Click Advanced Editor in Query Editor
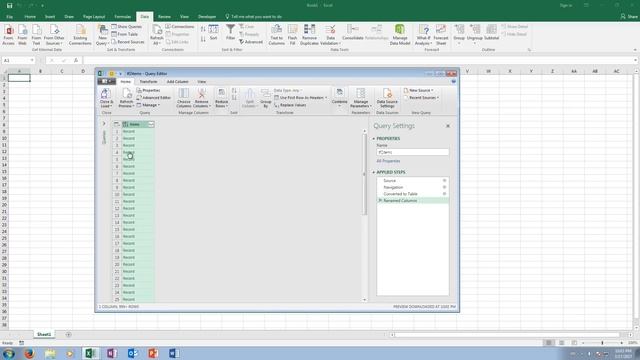The height and width of the screenshot is (360, 640). [x=153, y=98]
